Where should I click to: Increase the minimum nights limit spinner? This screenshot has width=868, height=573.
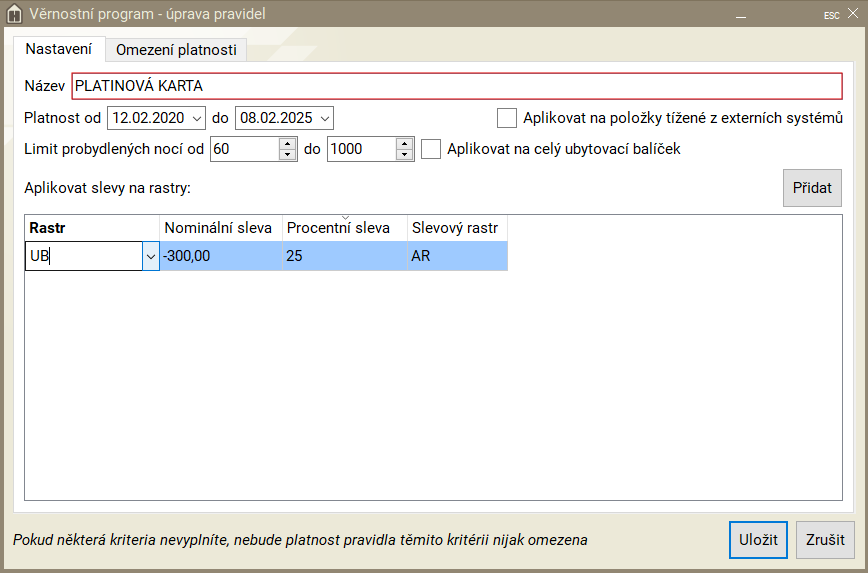coord(288,143)
